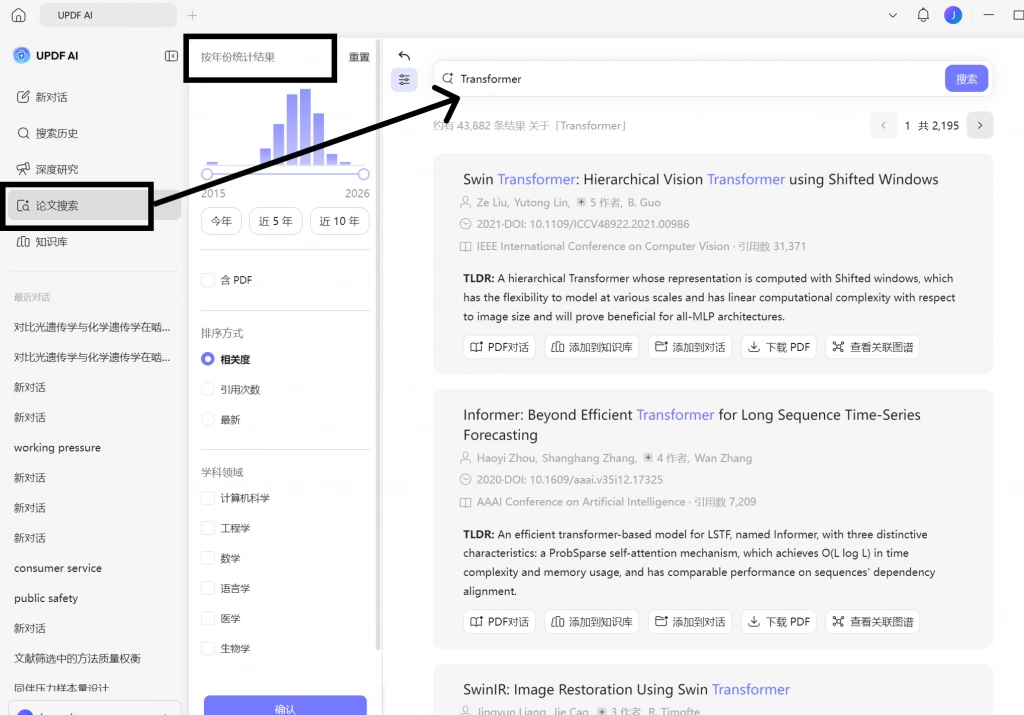Open the notifications bell

tap(923, 15)
